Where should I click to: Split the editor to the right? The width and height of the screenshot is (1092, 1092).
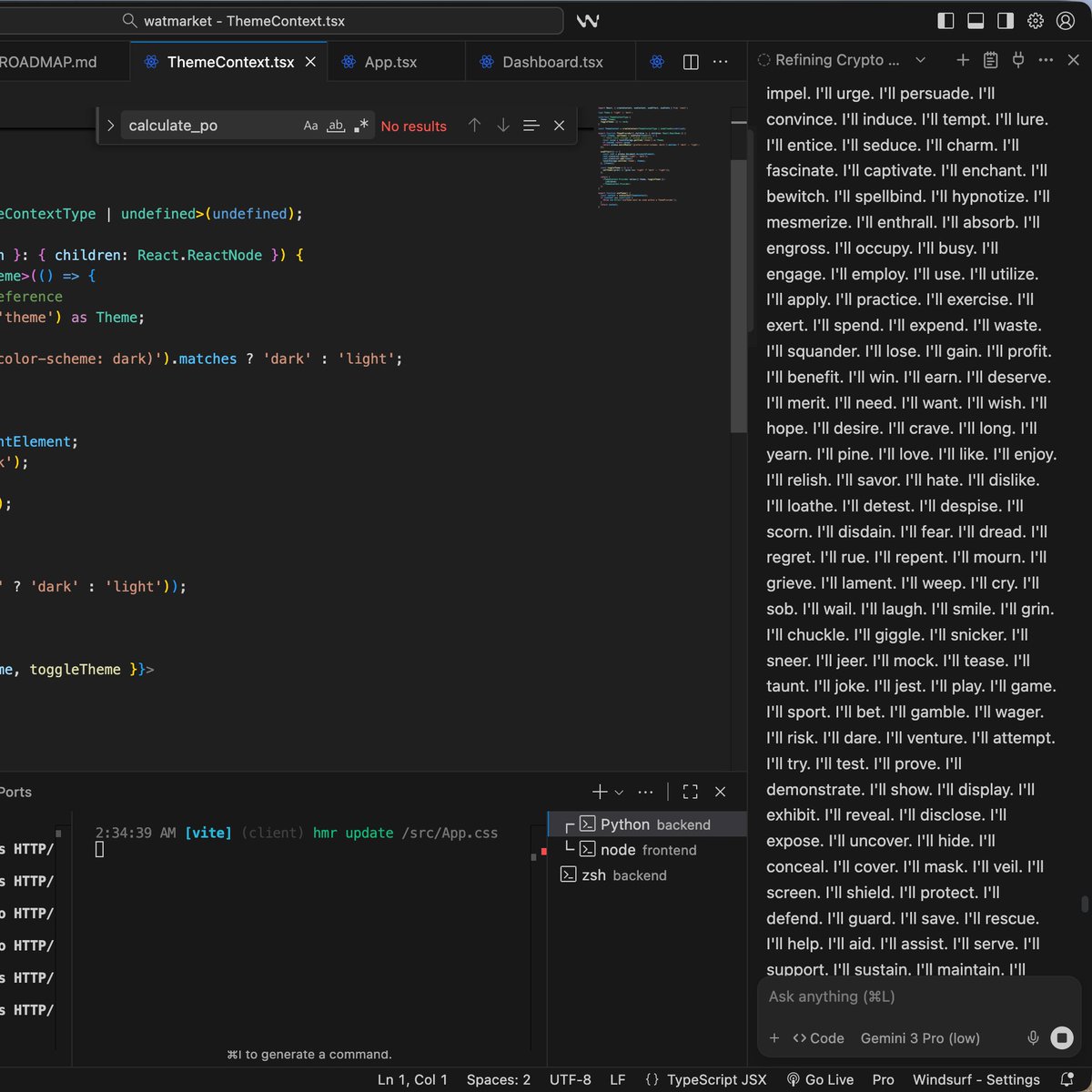coord(691,62)
